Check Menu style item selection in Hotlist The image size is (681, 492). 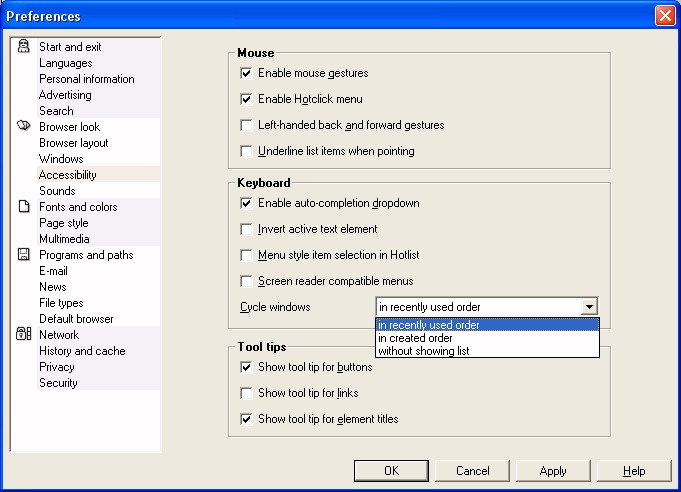[246, 255]
